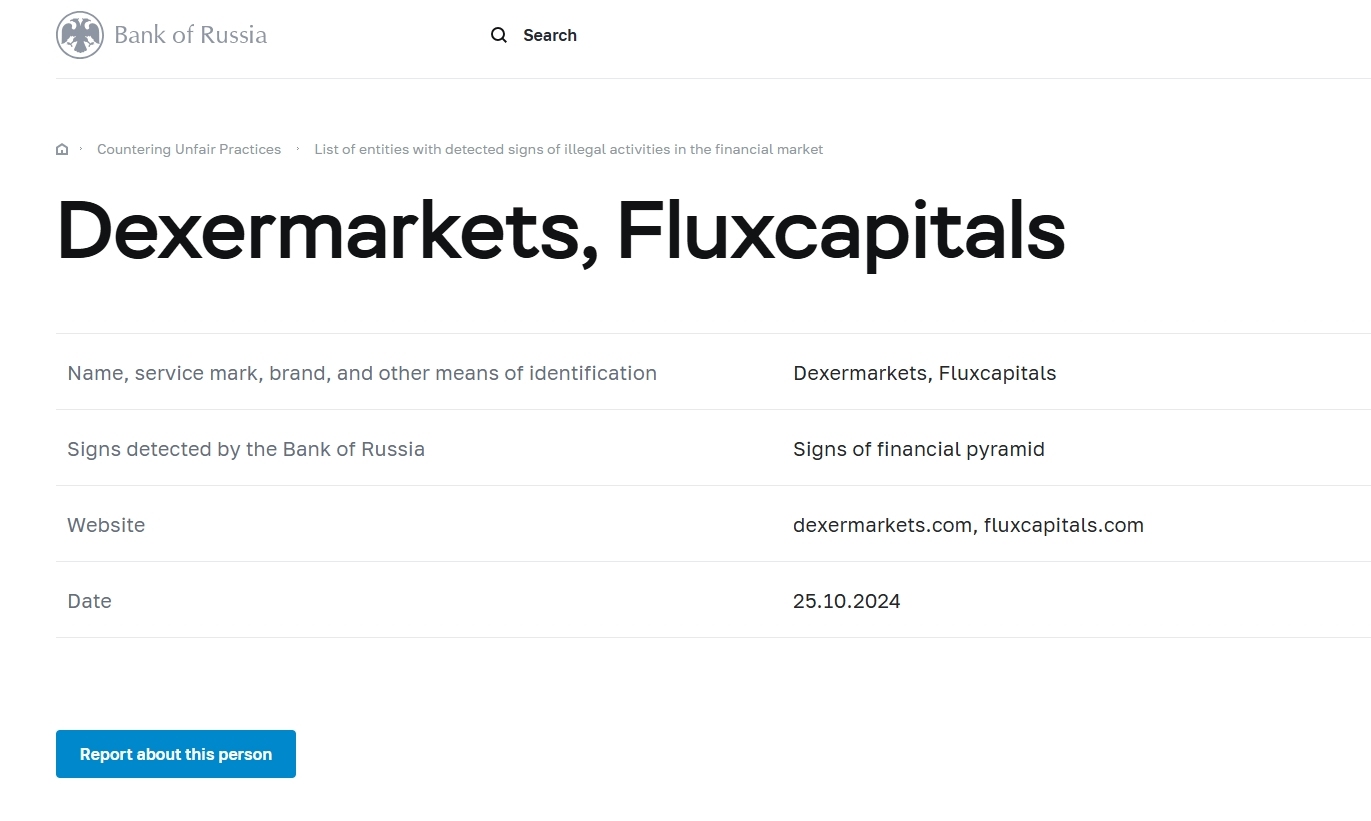1371x821 pixels.
Task: Click the dexermarkets.com website text
Action: click(882, 525)
